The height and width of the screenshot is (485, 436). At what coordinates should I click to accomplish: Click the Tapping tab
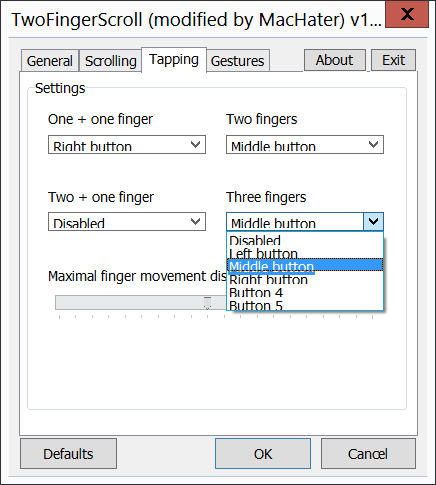click(174, 60)
